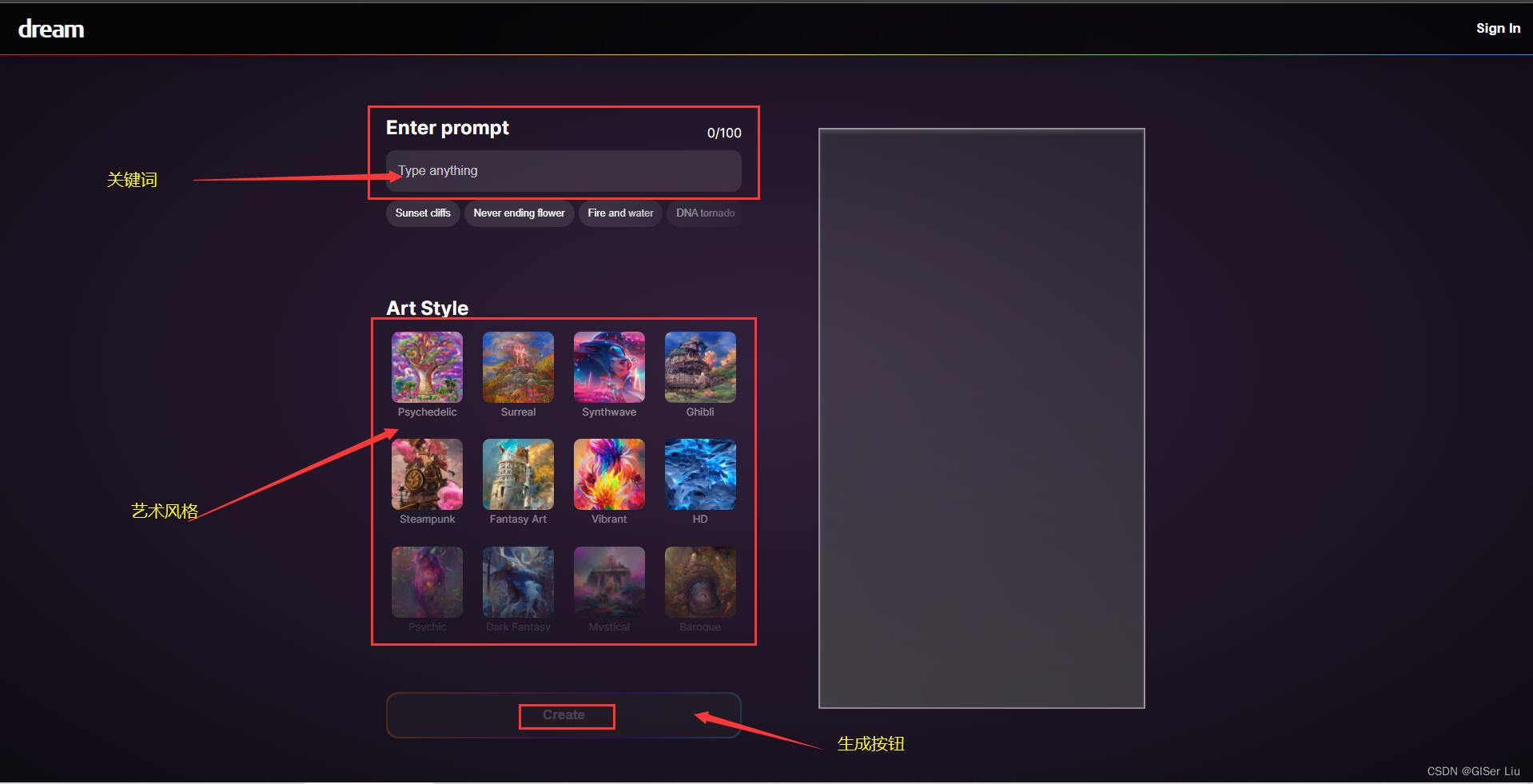Select the HD art style
Viewport: 1533px width, 784px height.
pos(700,474)
